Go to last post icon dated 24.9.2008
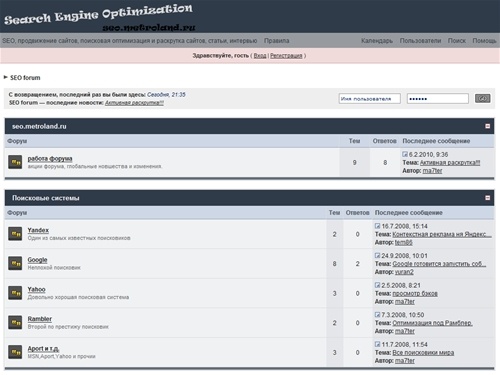This screenshot has width=500, height=375. point(377,255)
